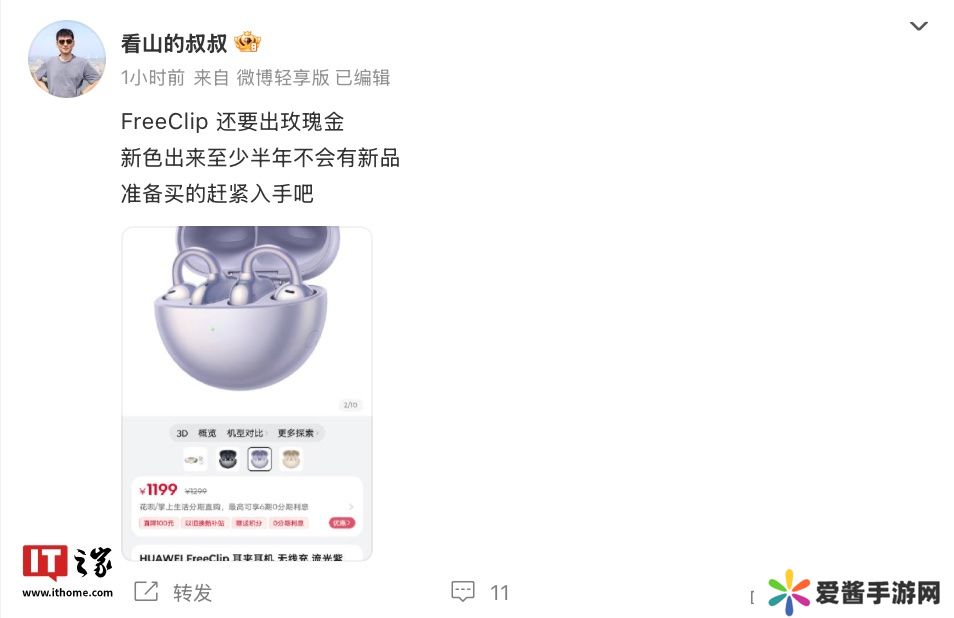Select the purple earbuds color thumbnail
This screenshot has width=954, height=618.
[x=260, y=459]
